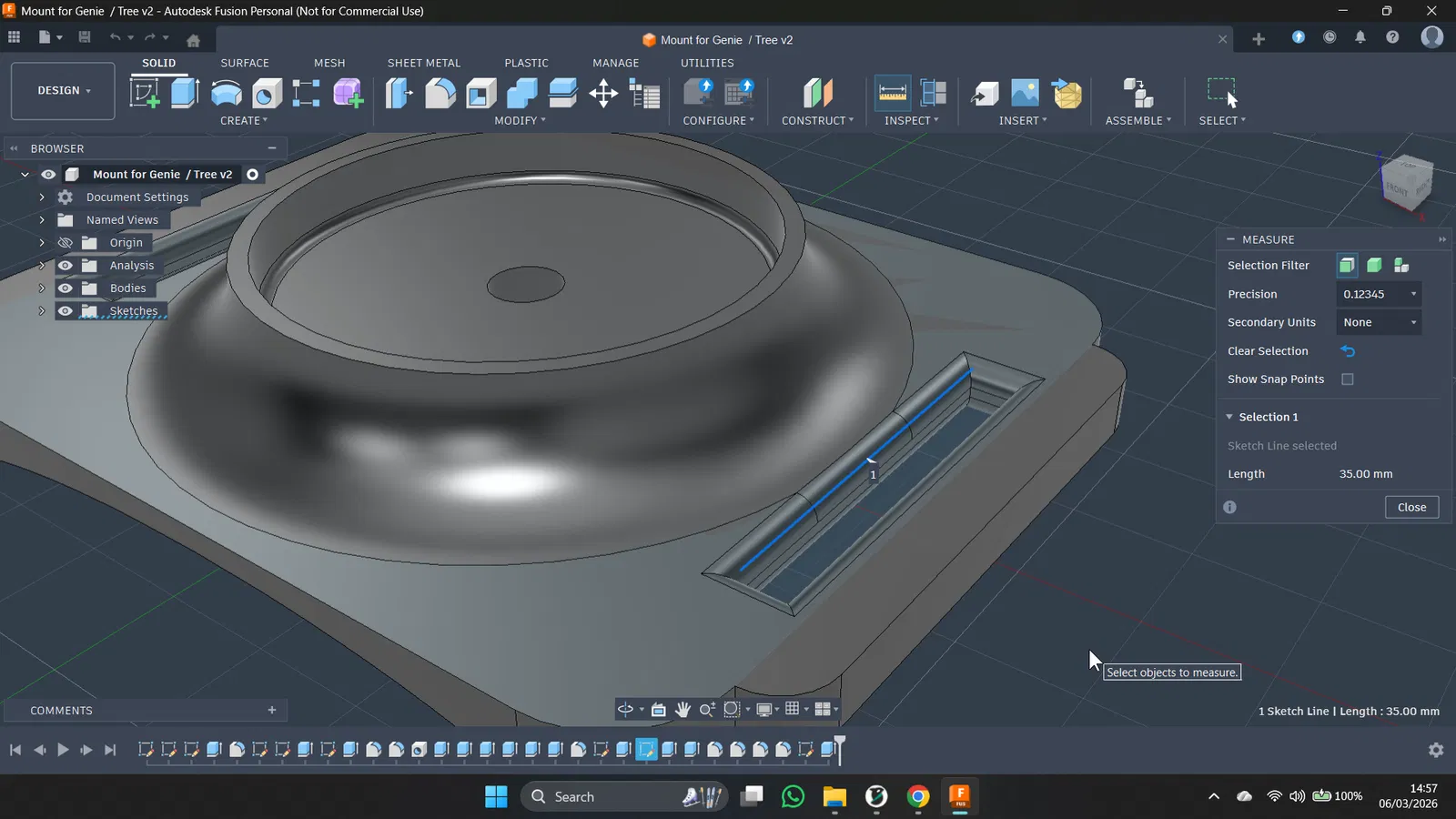Activate the Hole tool
This screenshot has width=1456, height=819.
(267, 93)
